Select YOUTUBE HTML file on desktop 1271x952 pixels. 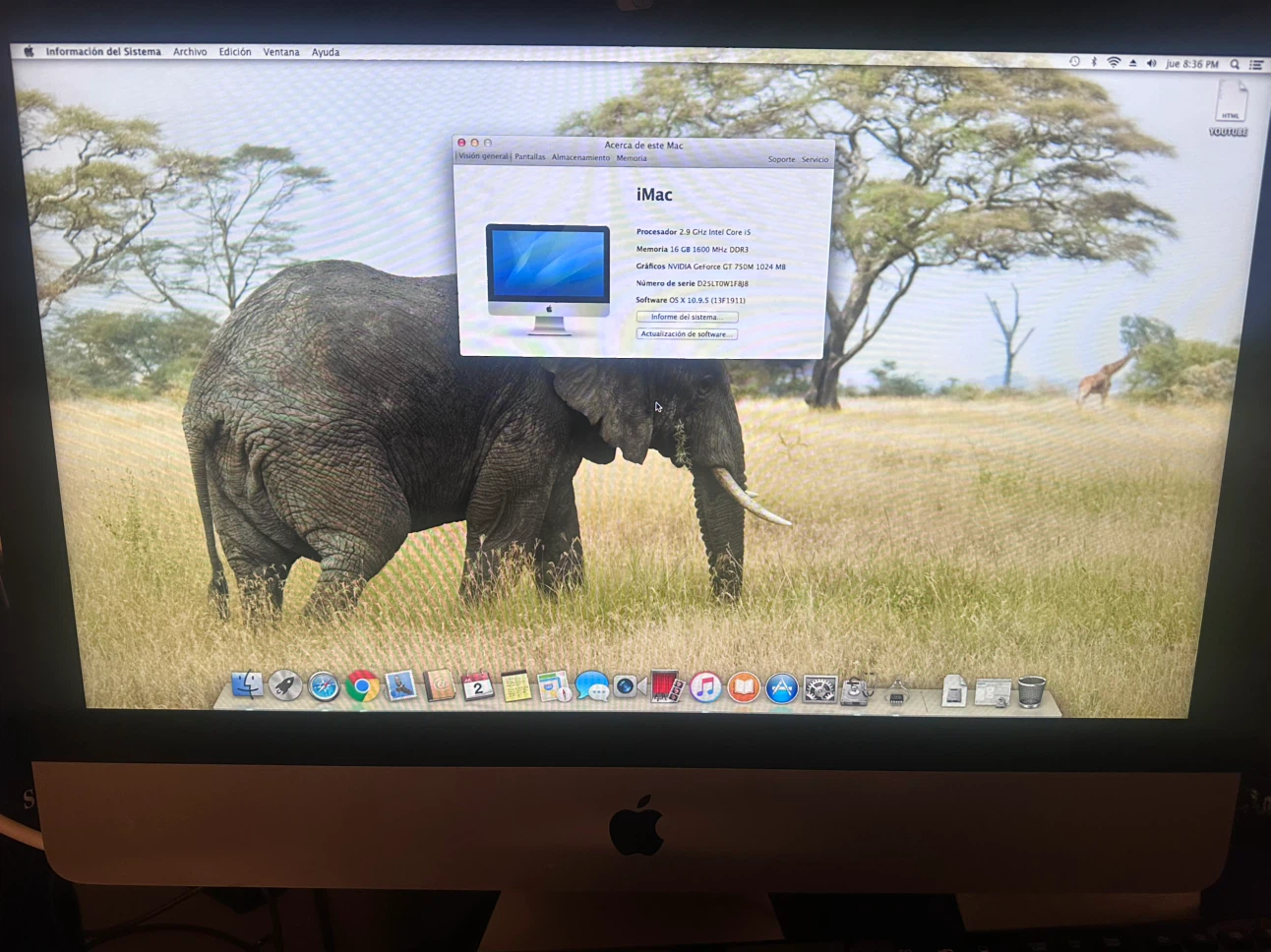(x=1230, y=107)
